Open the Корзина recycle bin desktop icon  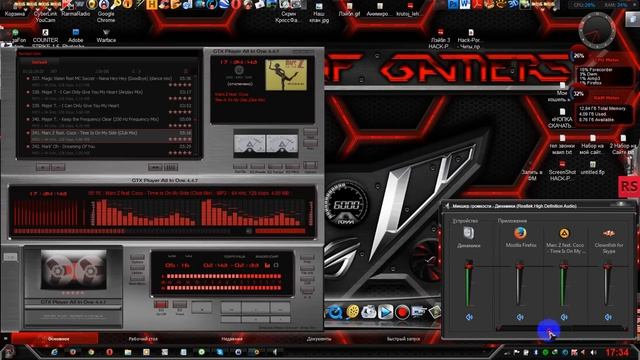[15, 9]
